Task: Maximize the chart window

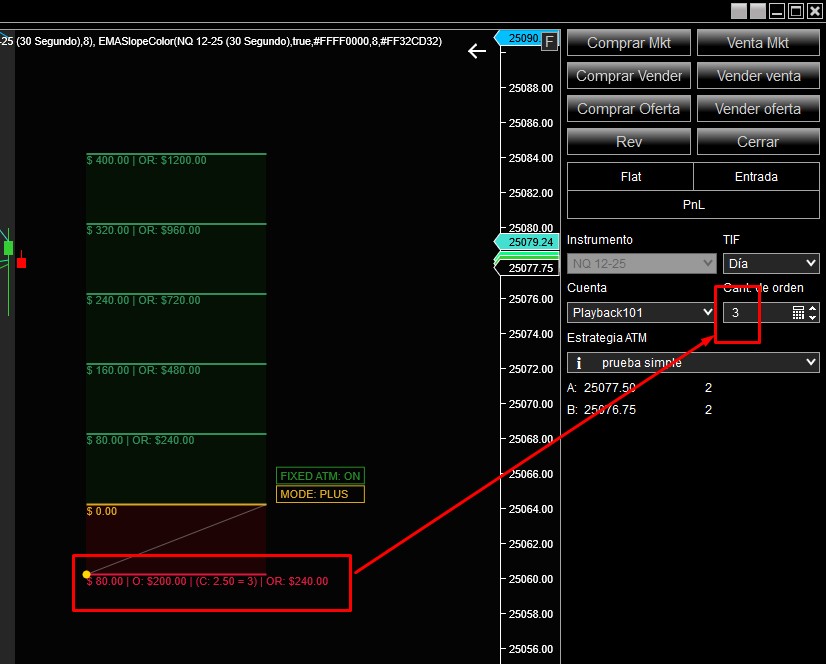Action: pyautogui.click(x=796, y=11)
